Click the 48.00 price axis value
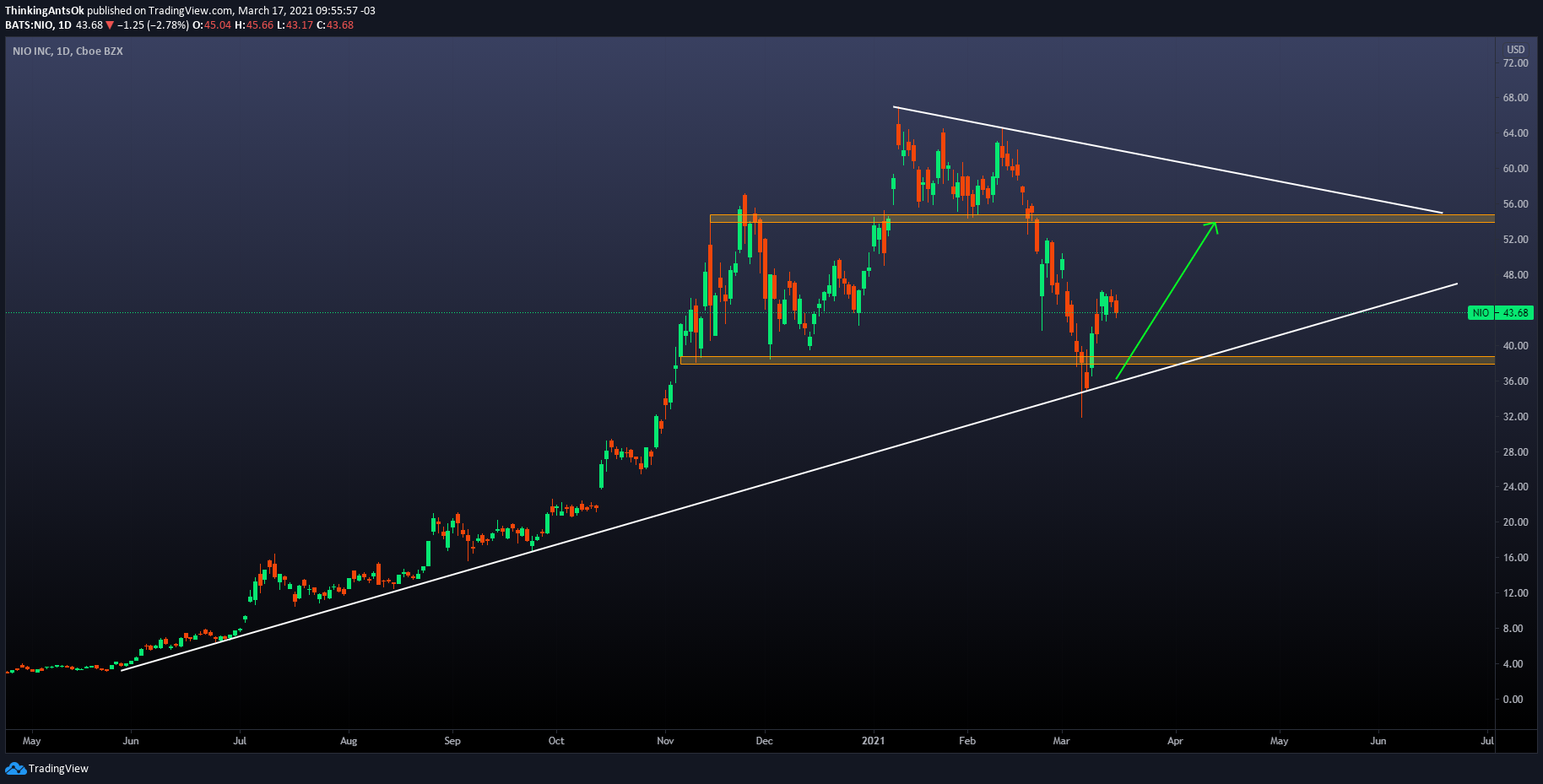Screen dimensions: 1543x784 tap(1515, 275)
